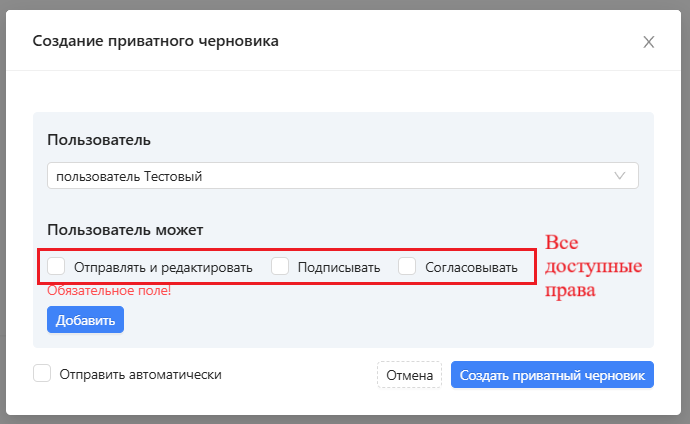Click the 'Согласовывать' label text
This screenshot has width=690, height=424.
pos(471,267)
